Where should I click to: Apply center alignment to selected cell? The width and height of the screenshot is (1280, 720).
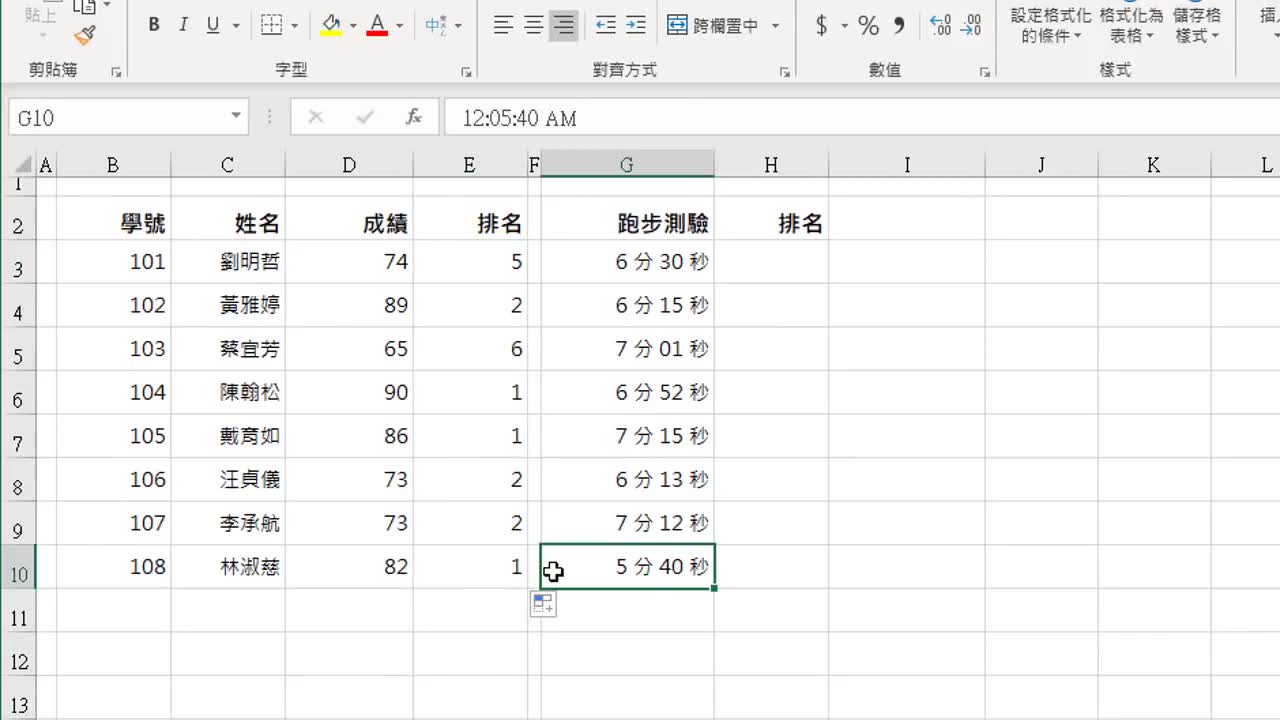[x=533, y=25]
